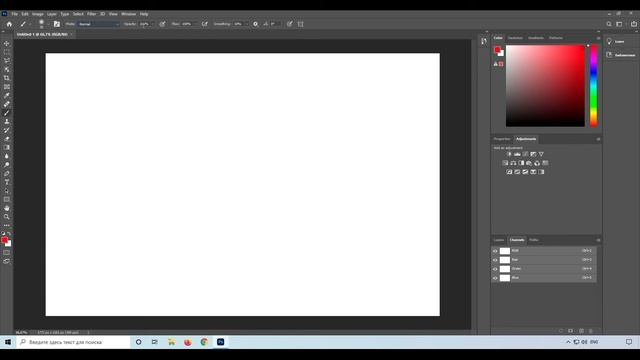
Task: Click the RGB channel thumbnail
Action: pyautogui.click(x=505, y=251)
